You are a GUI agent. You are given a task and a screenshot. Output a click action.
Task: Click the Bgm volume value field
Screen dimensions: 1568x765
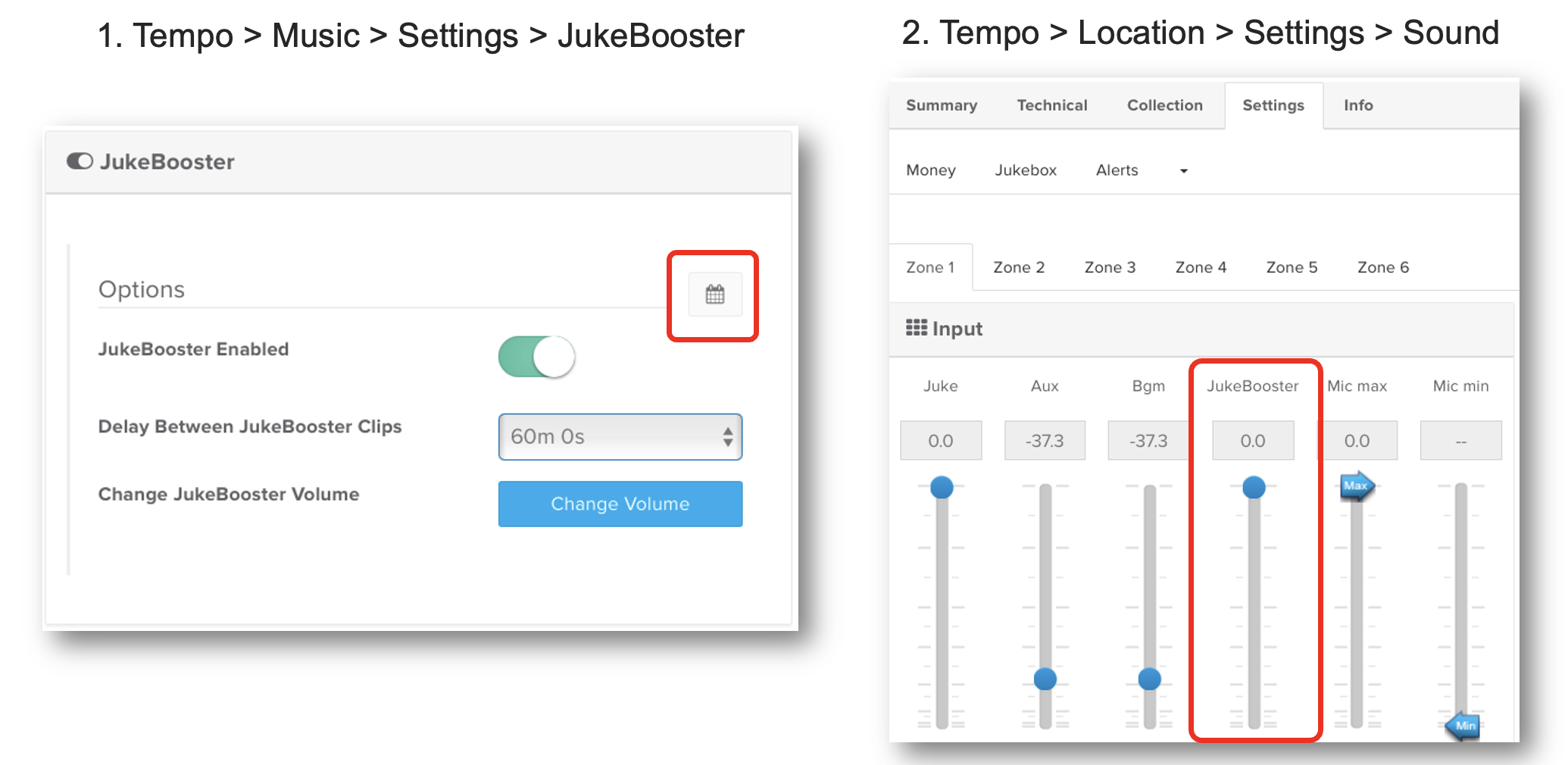(x=1148, y=441)
